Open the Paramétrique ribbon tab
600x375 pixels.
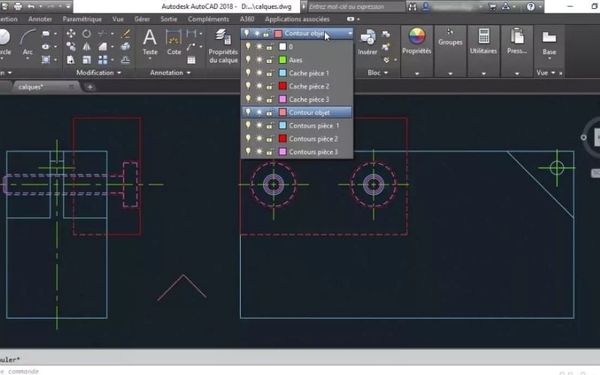point(82,19)
